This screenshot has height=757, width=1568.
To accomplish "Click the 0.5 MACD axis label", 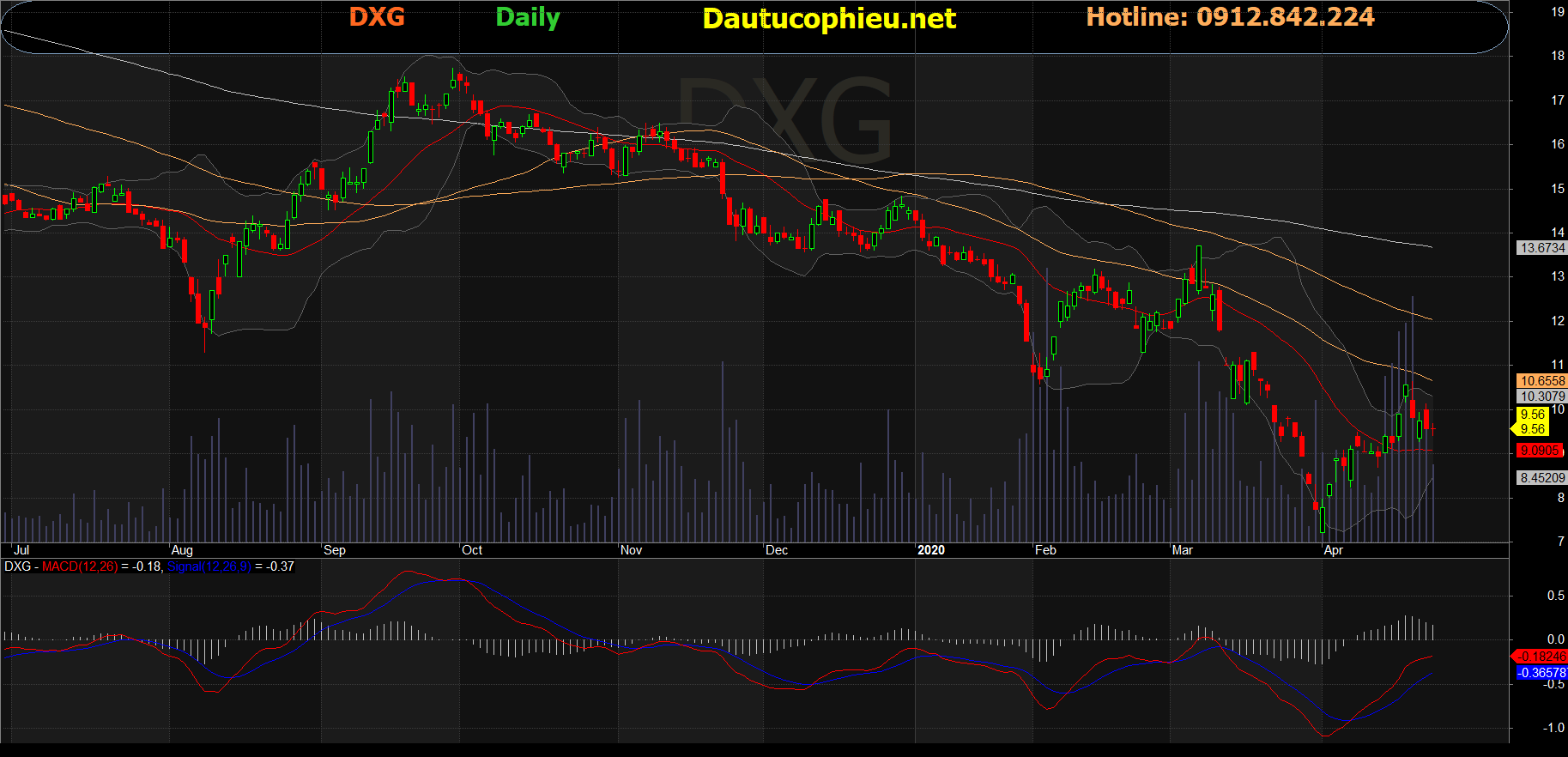I will (x=1556, y=596).
